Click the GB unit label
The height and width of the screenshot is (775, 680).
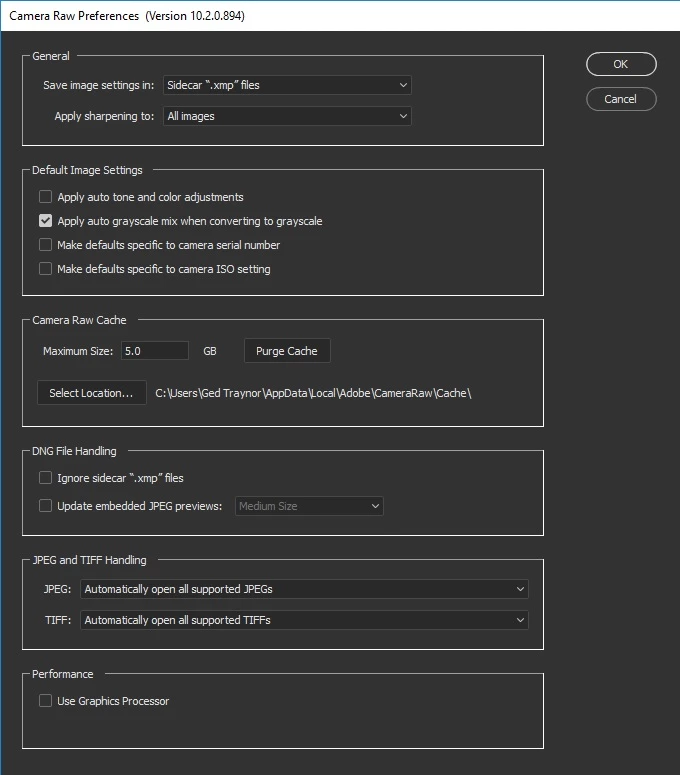coord(210,351)
